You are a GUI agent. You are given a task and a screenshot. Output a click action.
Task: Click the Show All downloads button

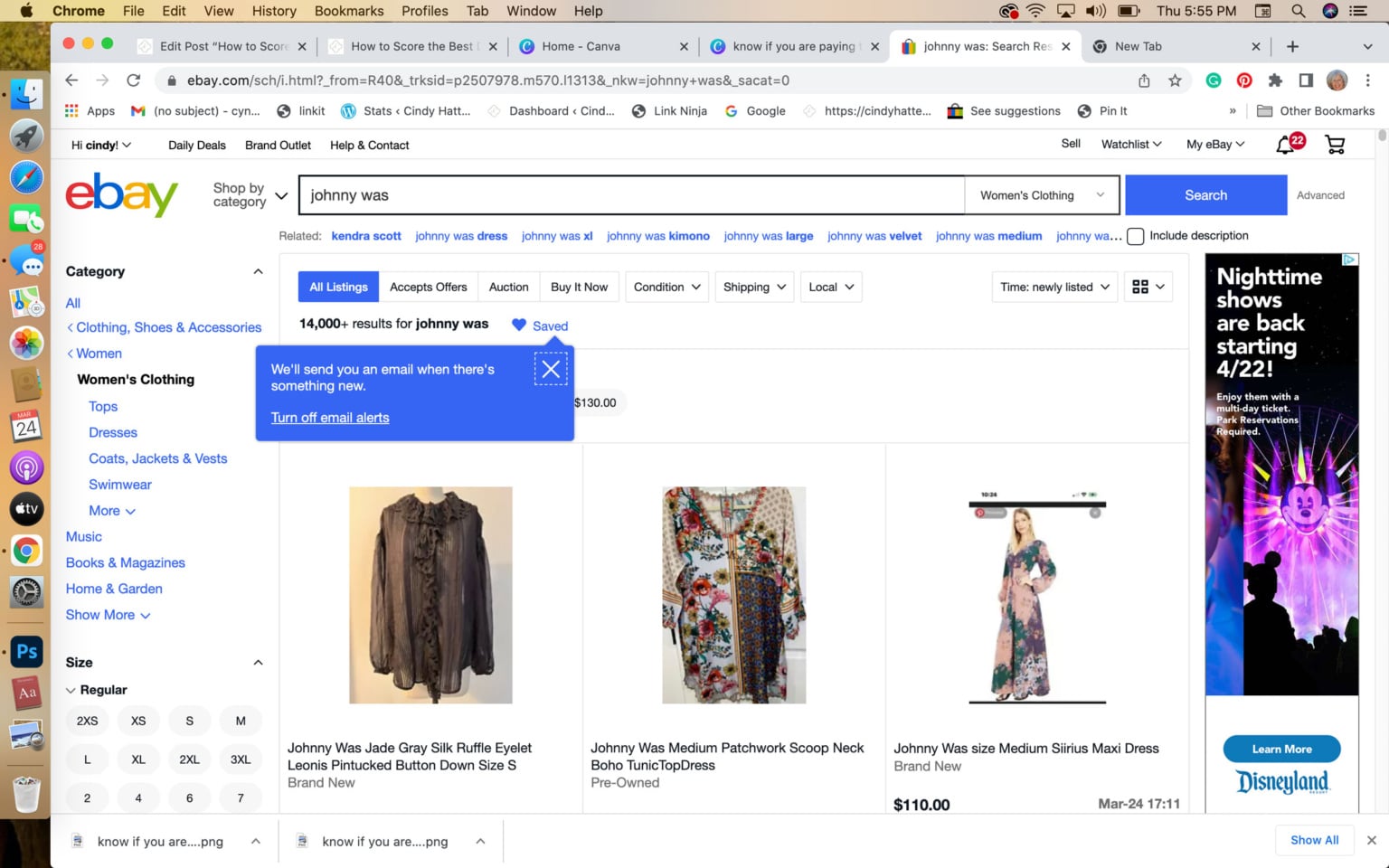pyautogui.click(x=1314, y=840)
